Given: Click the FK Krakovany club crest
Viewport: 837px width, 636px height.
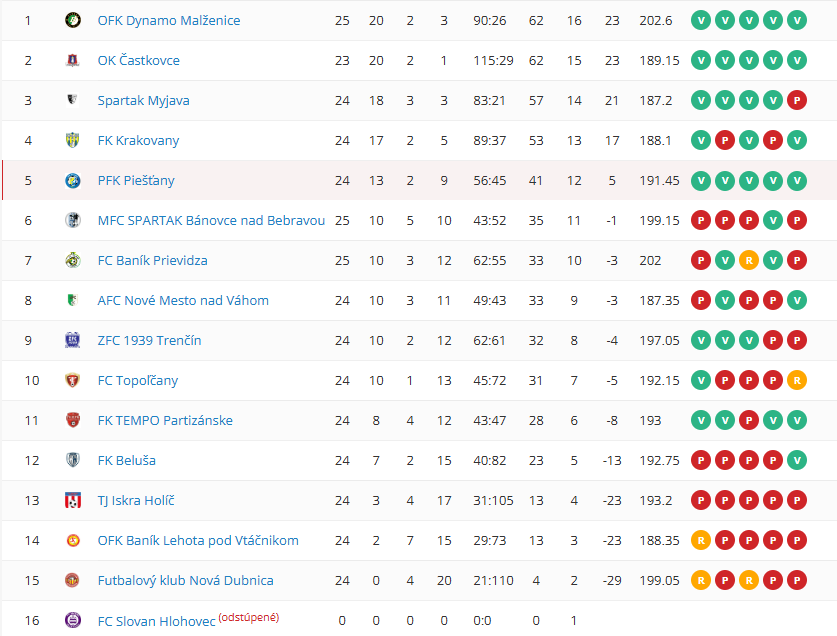Looking at the screenshot, I should tap(73, 140).
